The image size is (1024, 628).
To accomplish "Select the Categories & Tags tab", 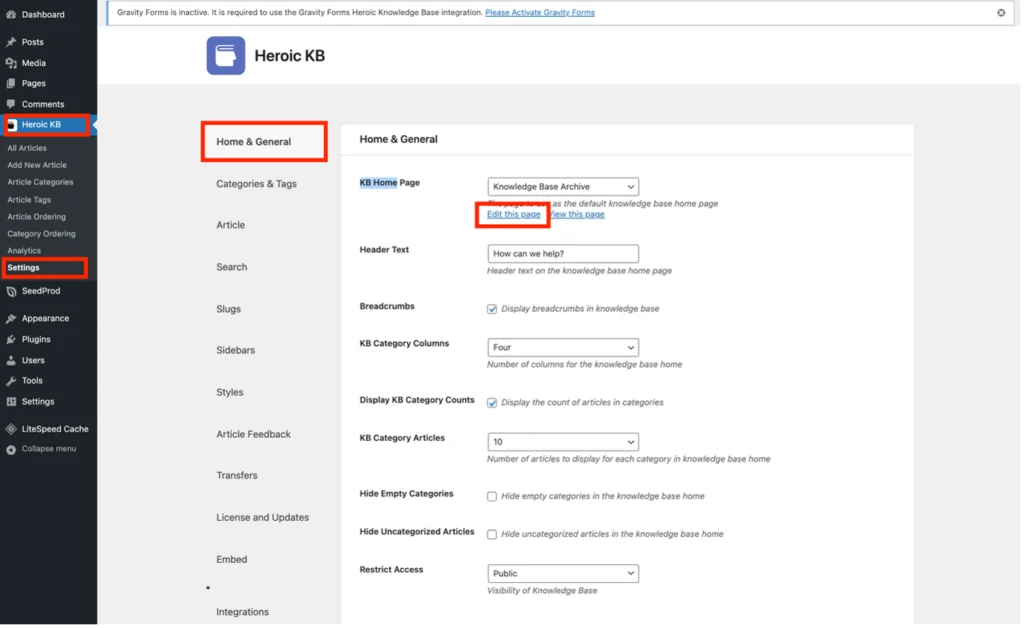I will point(257,184).
